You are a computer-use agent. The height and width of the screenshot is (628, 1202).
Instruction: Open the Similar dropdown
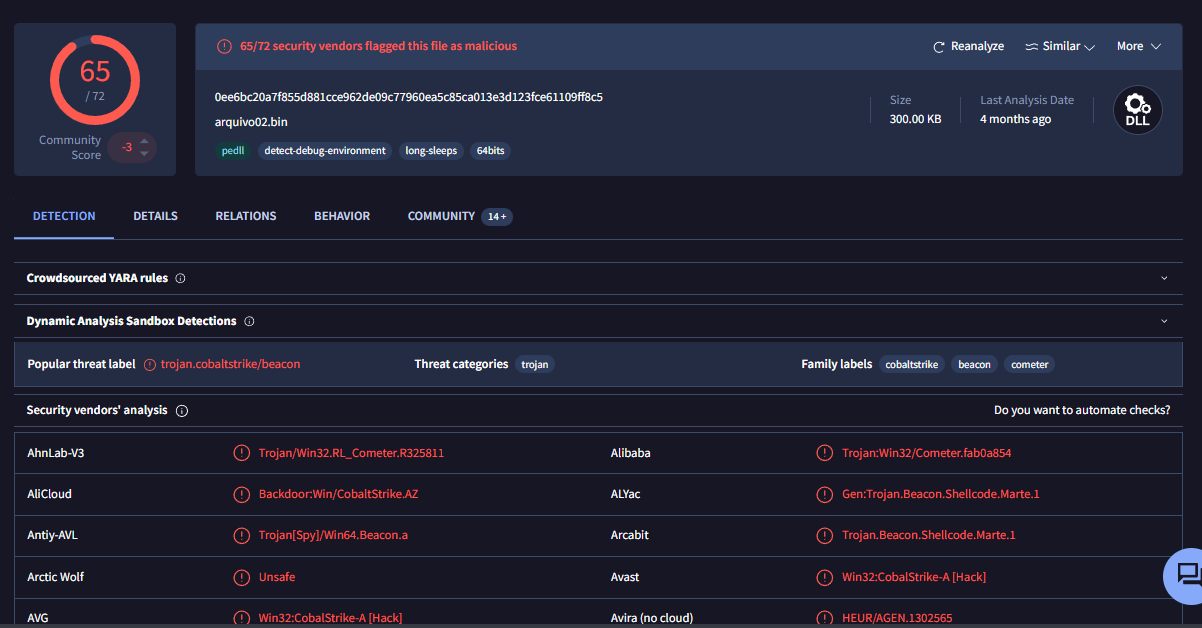1060,47
